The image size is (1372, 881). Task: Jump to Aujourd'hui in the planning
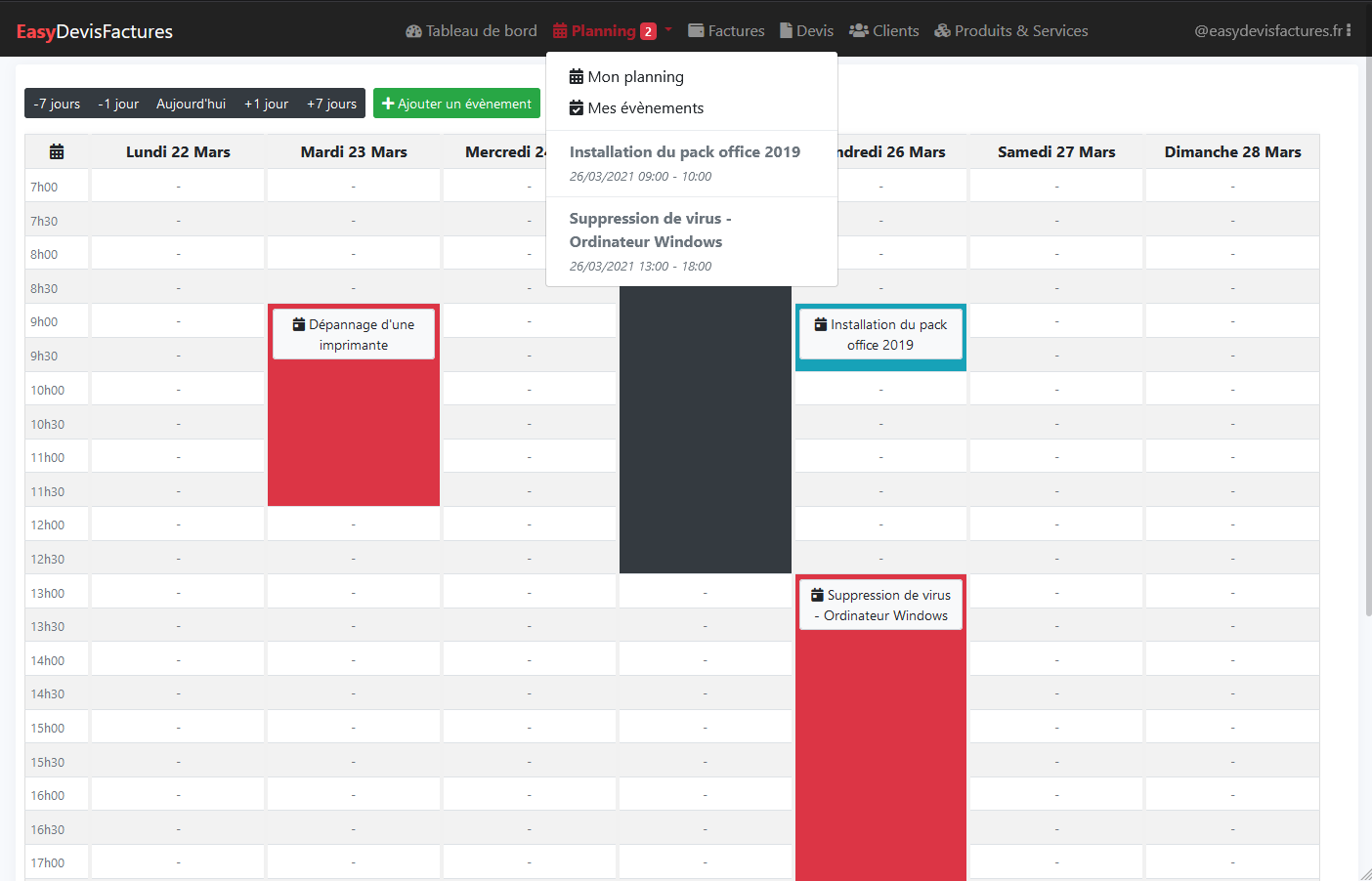pos(191,104)
